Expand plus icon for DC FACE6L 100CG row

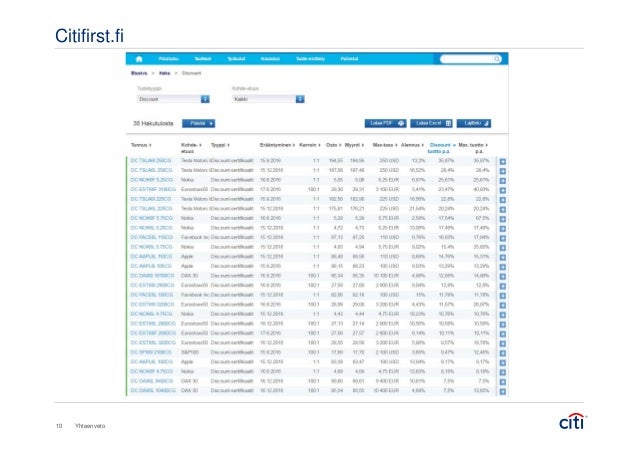pyautogui.click(x=503, y=296)
